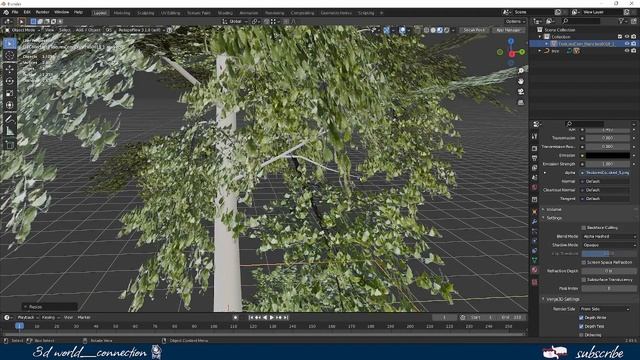Adjust the Clip Threshold slider
Image resolution: width=640 pixels, height=360 pixels.
[609, 253]
